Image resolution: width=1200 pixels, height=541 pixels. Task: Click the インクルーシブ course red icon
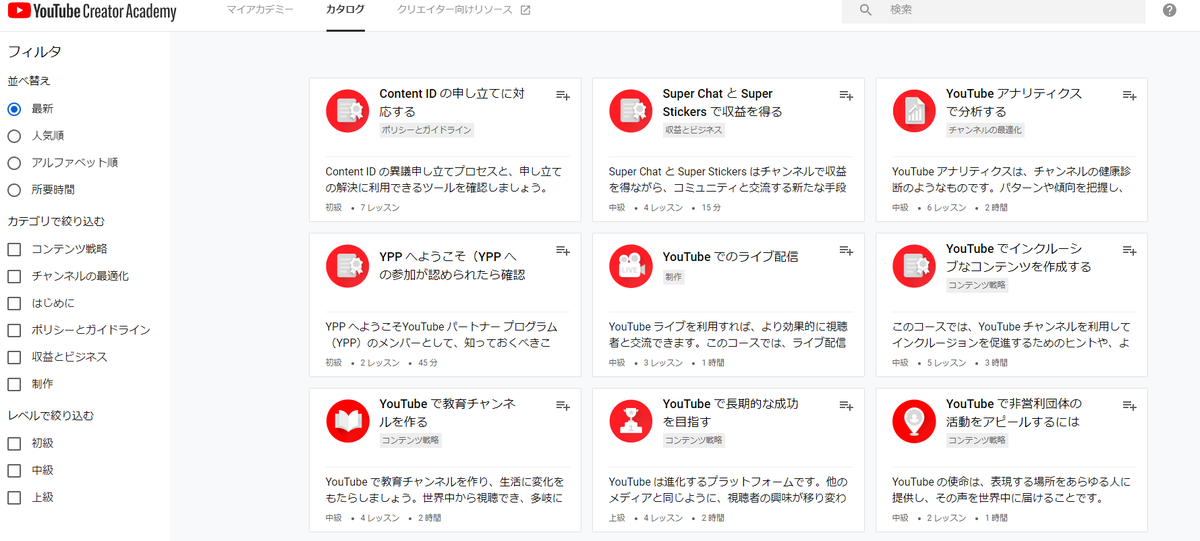[x=913, y=265]
